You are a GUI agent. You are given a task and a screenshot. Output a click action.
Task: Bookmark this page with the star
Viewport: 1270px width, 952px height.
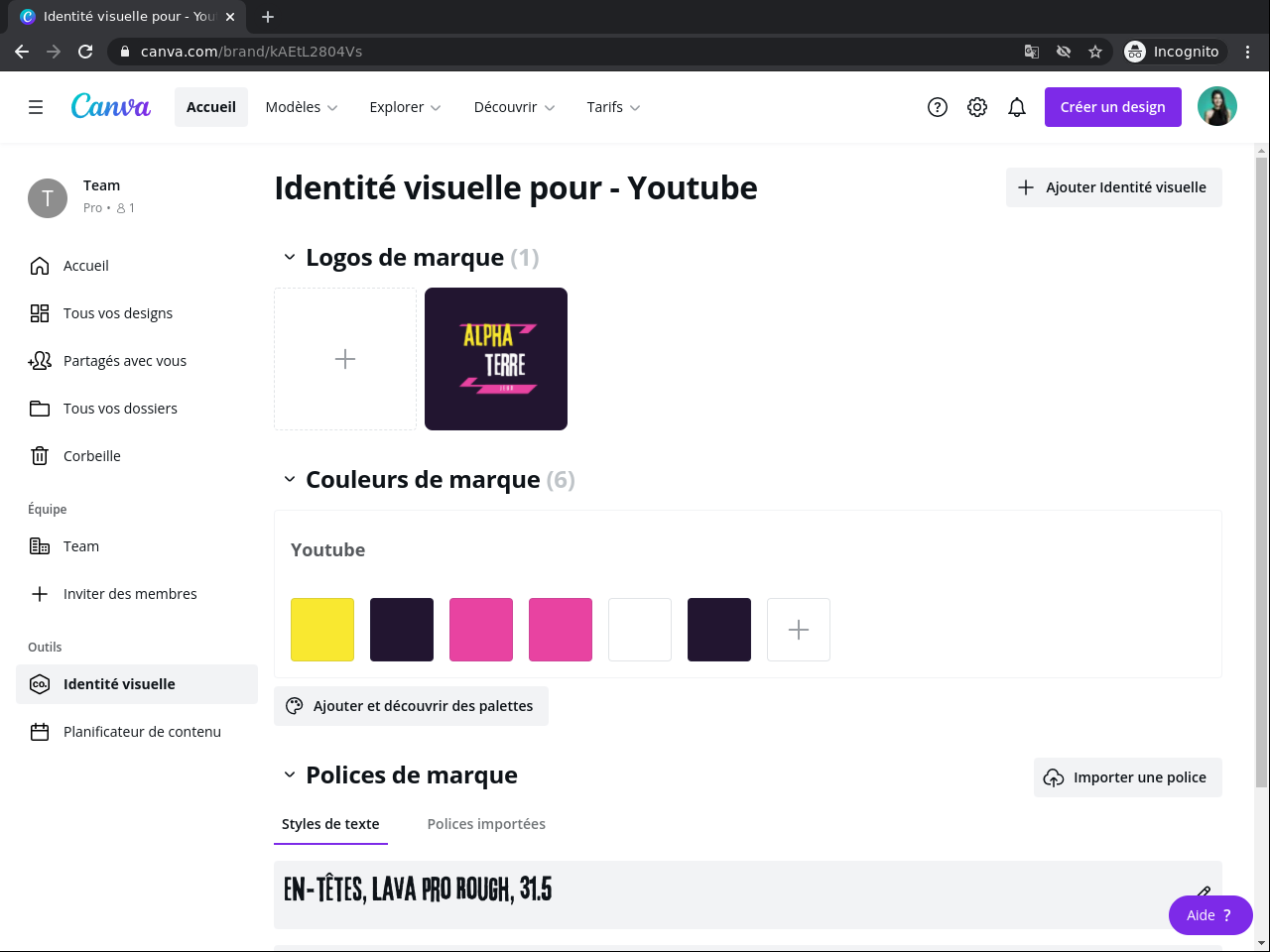[x=1095, y=52]
